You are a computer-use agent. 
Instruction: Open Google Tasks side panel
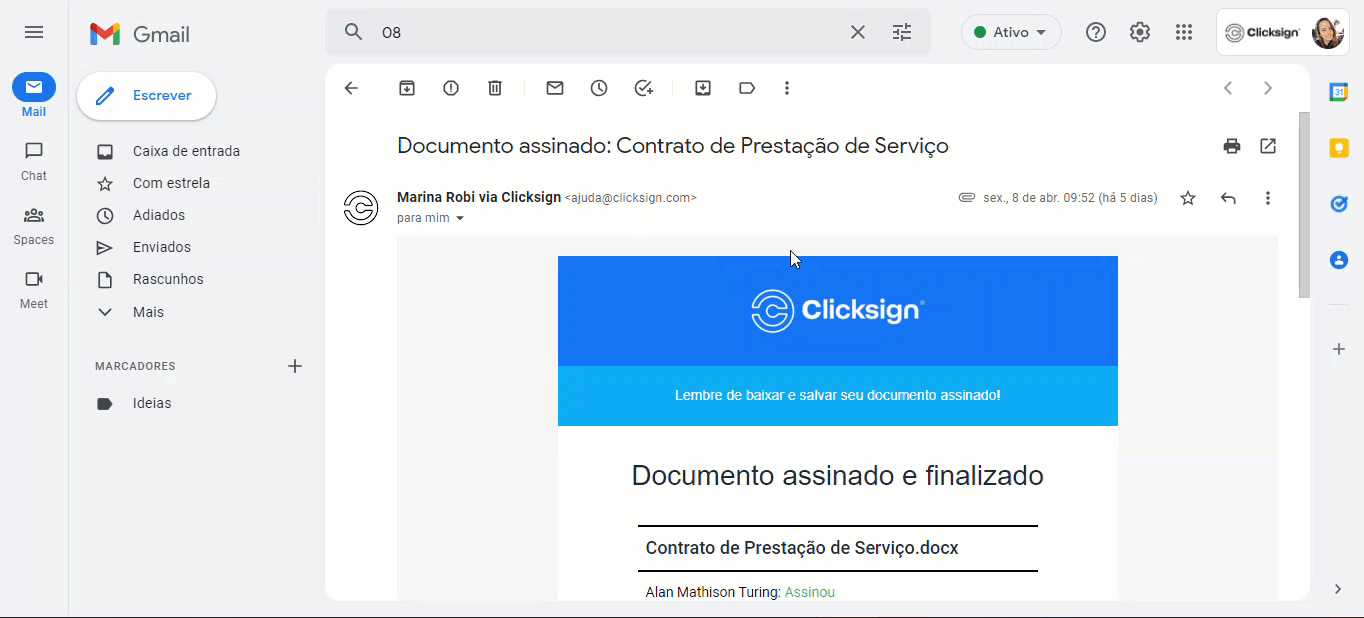[1338, 204]
